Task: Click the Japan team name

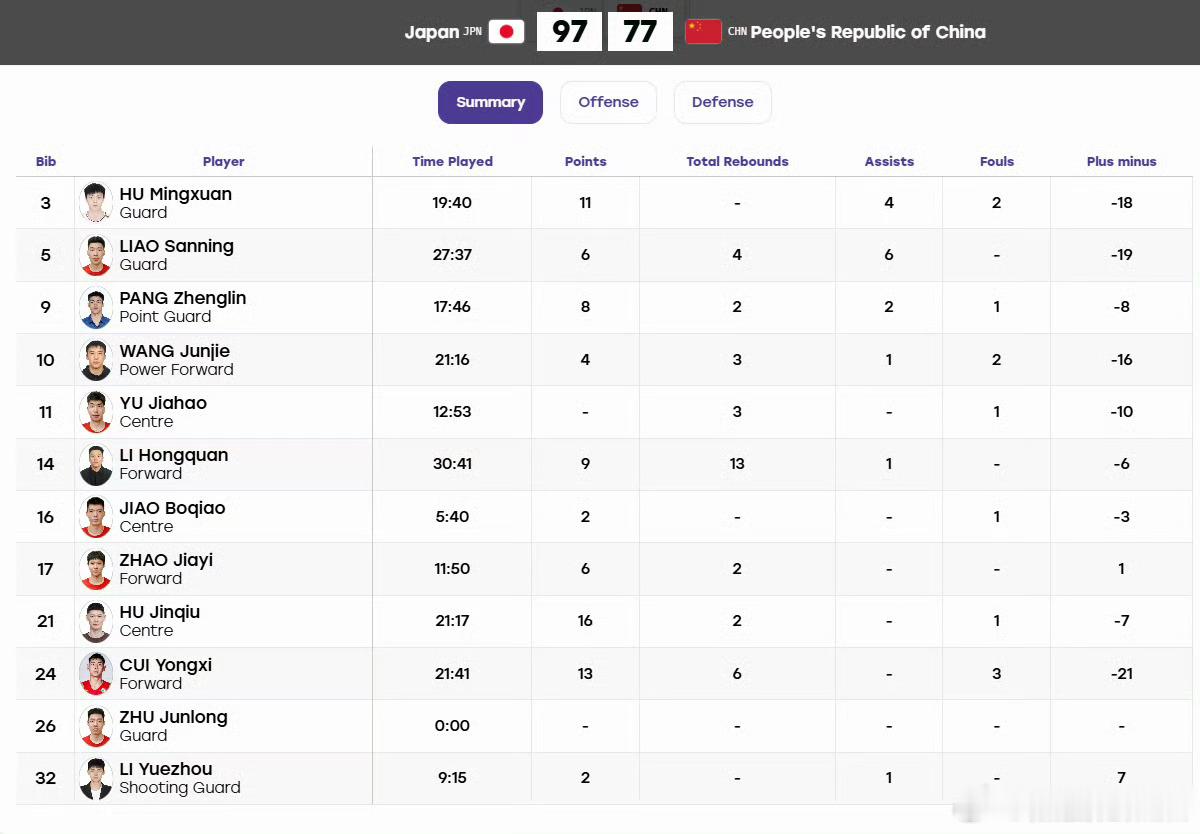Action: (x=432, y=32)
